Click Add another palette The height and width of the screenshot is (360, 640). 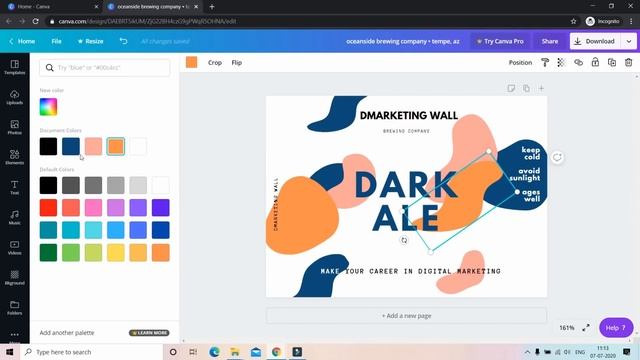[67, 333]
